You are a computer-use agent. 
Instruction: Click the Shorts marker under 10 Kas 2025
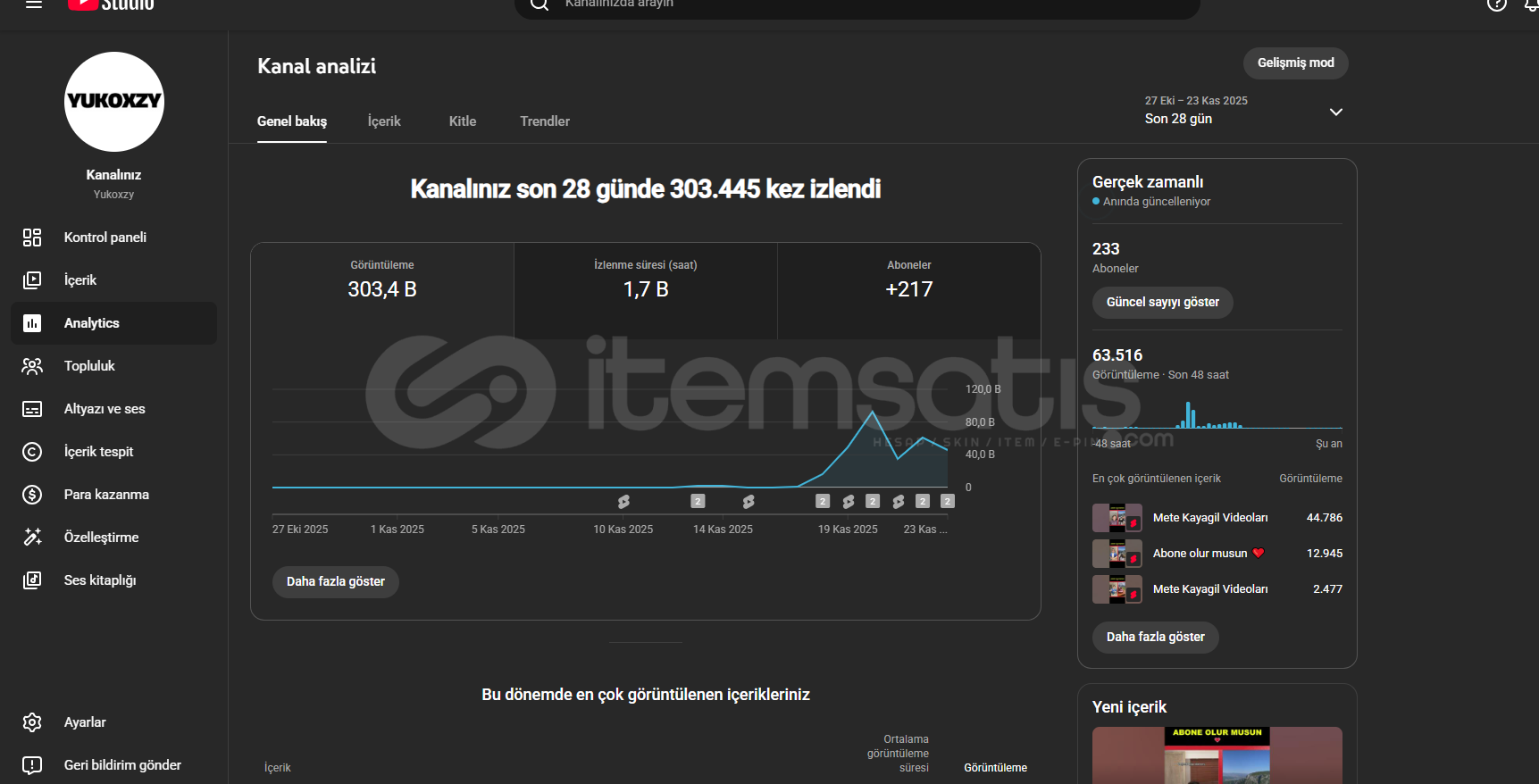[623, 502]
